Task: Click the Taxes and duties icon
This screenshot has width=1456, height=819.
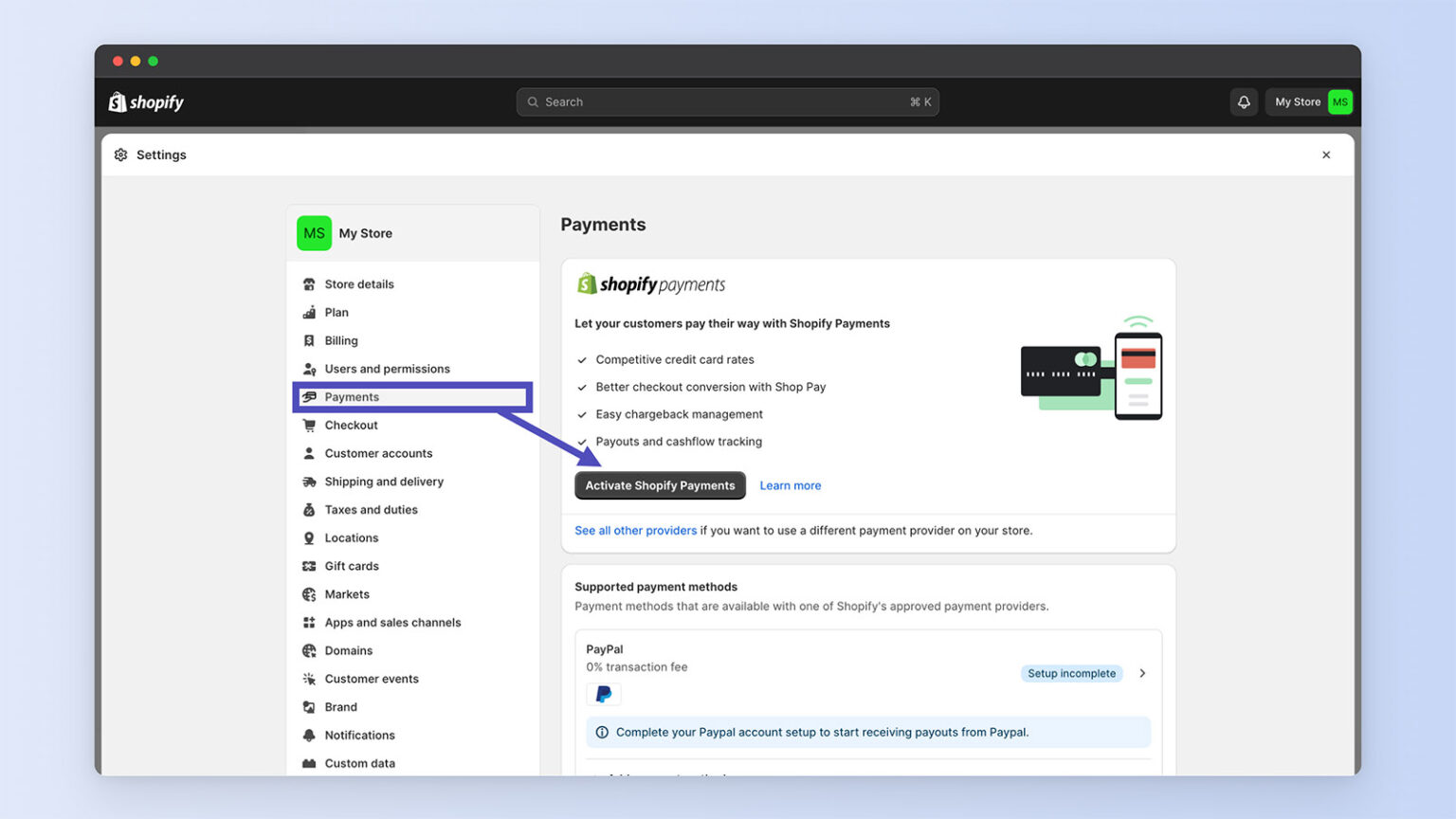Action: (x=309, y=509)
